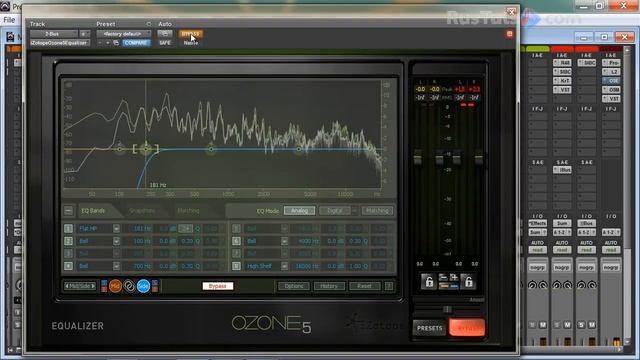The height and width of the screenshot is (360, 640).
Task: Click the next preset plus button
Action: coord(108,43)
